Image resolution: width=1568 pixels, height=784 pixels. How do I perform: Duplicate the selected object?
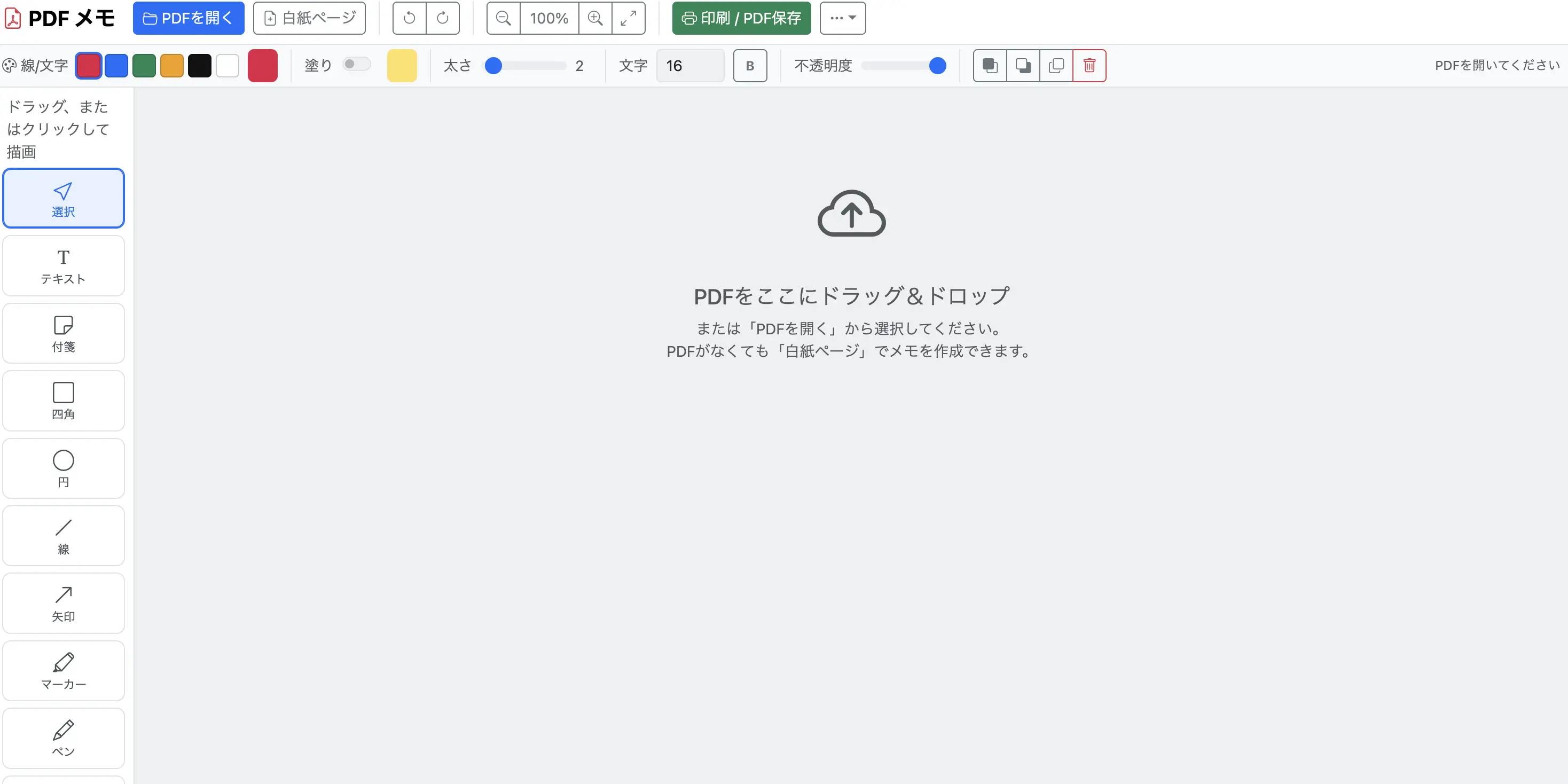pyautogui.click(x=1056, y=66)
